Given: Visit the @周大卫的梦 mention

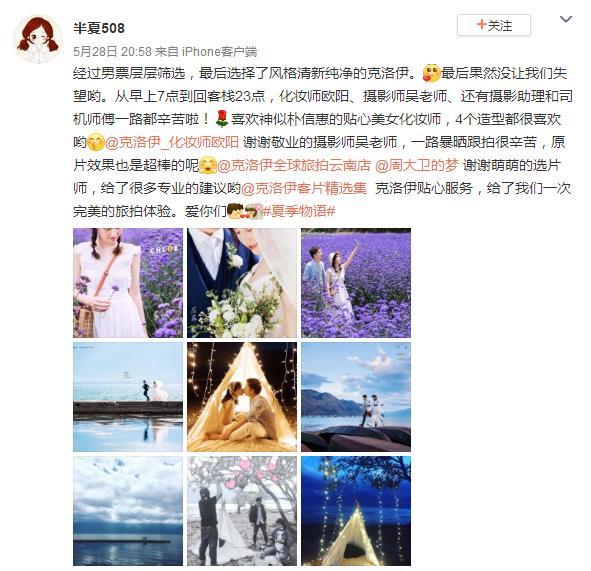Looking at the screenshot, I should pos(416,165).
